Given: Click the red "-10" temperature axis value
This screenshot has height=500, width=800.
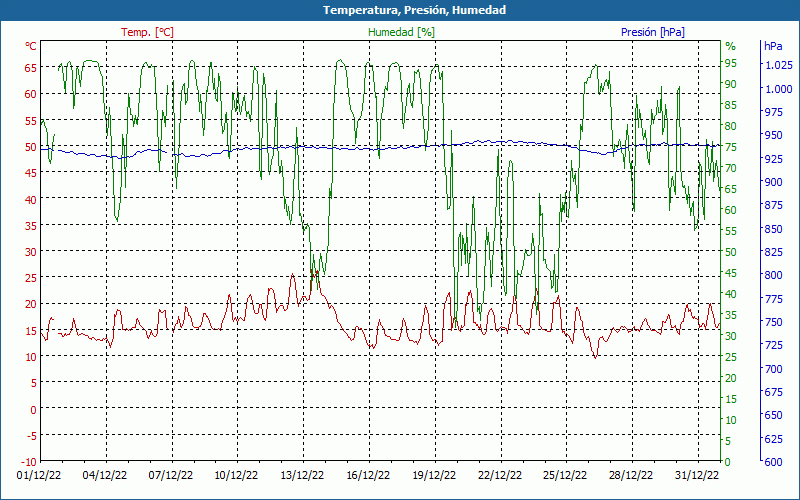Looking at the screenshot, I should [x=30, y=462].
